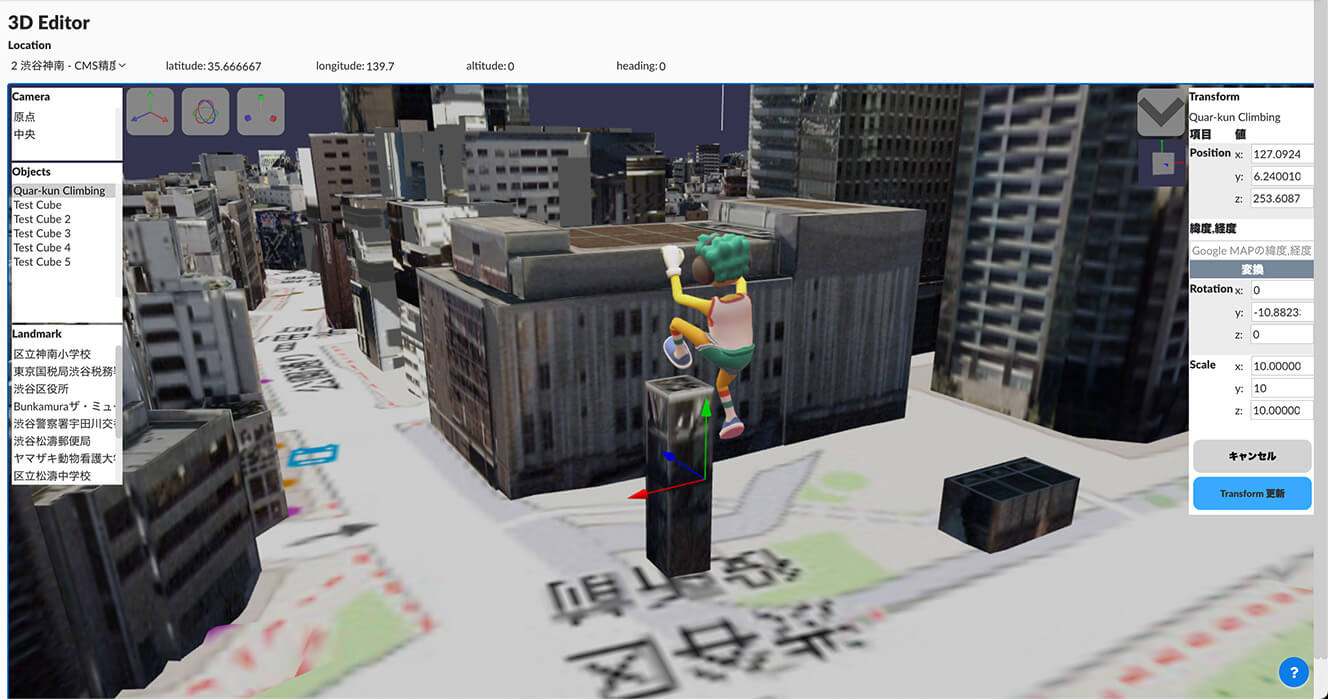Select Test Cube 5 in Objects
1328x699 pixels.
point(42,262)
